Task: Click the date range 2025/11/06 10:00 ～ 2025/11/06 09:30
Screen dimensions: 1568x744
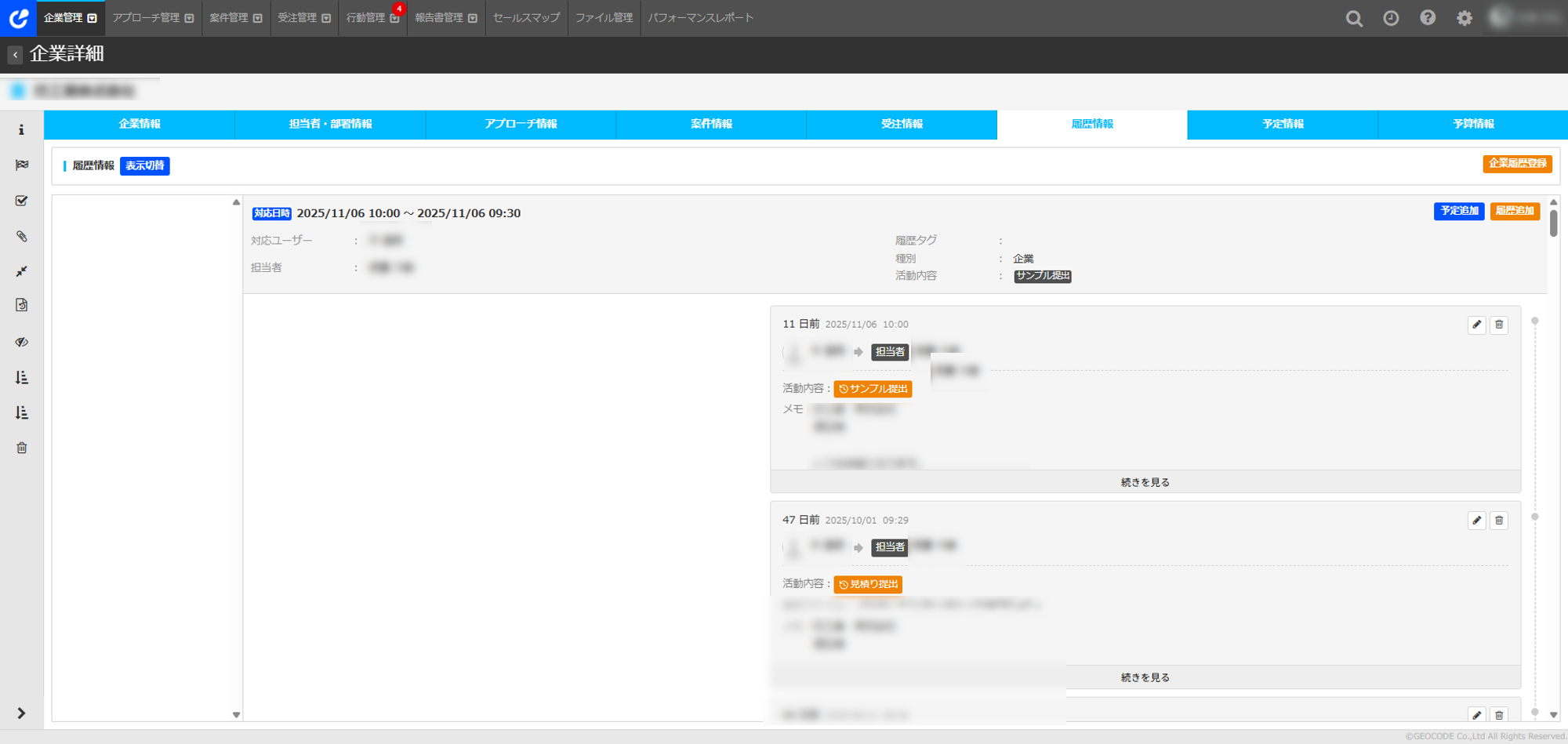Action: click(408, 213)
